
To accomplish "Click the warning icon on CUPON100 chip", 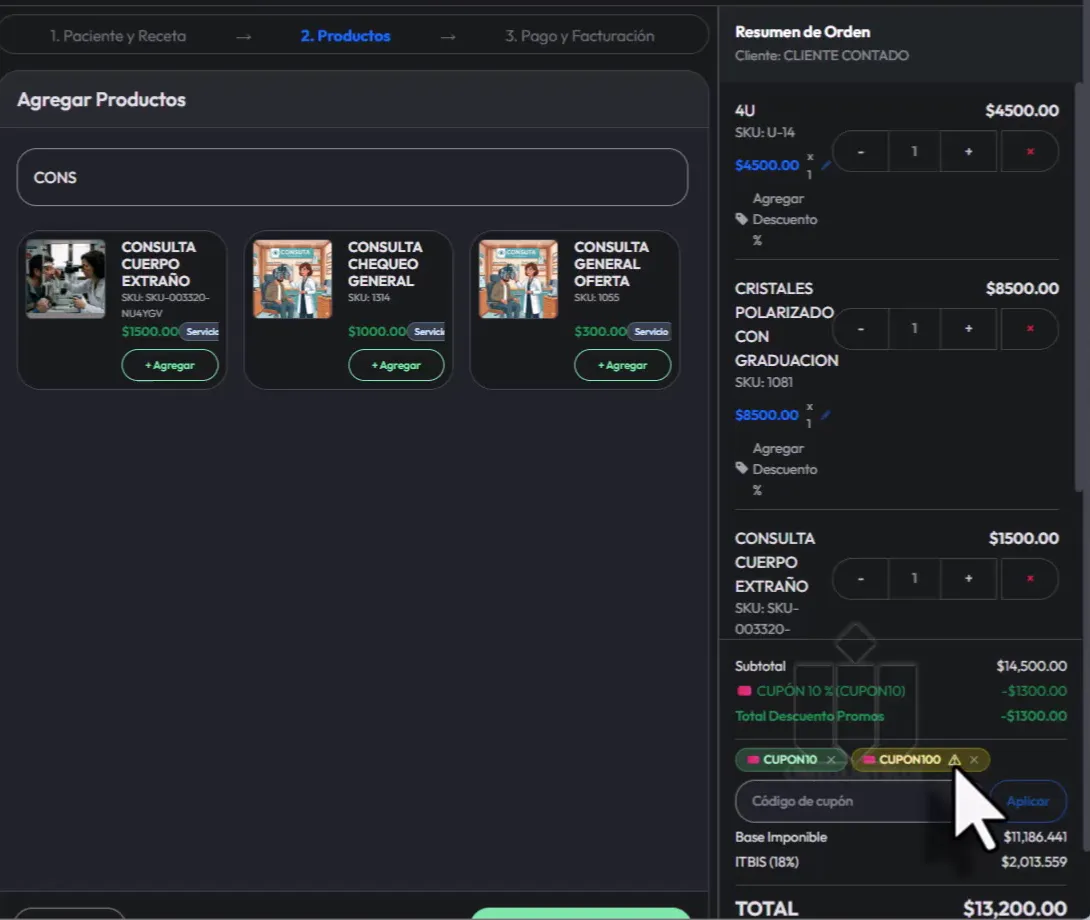I will point(954,759).
